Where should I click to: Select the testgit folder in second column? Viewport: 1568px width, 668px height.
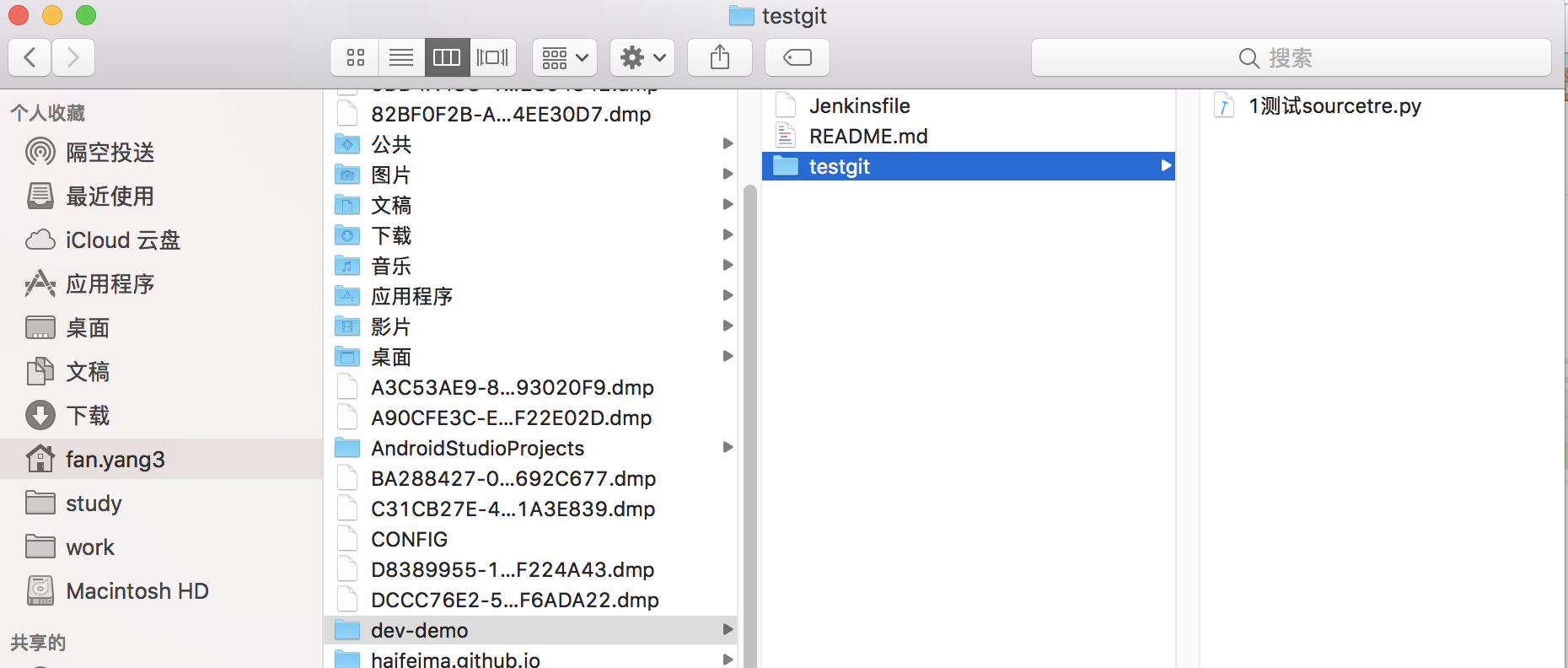(x=969, y=166)
